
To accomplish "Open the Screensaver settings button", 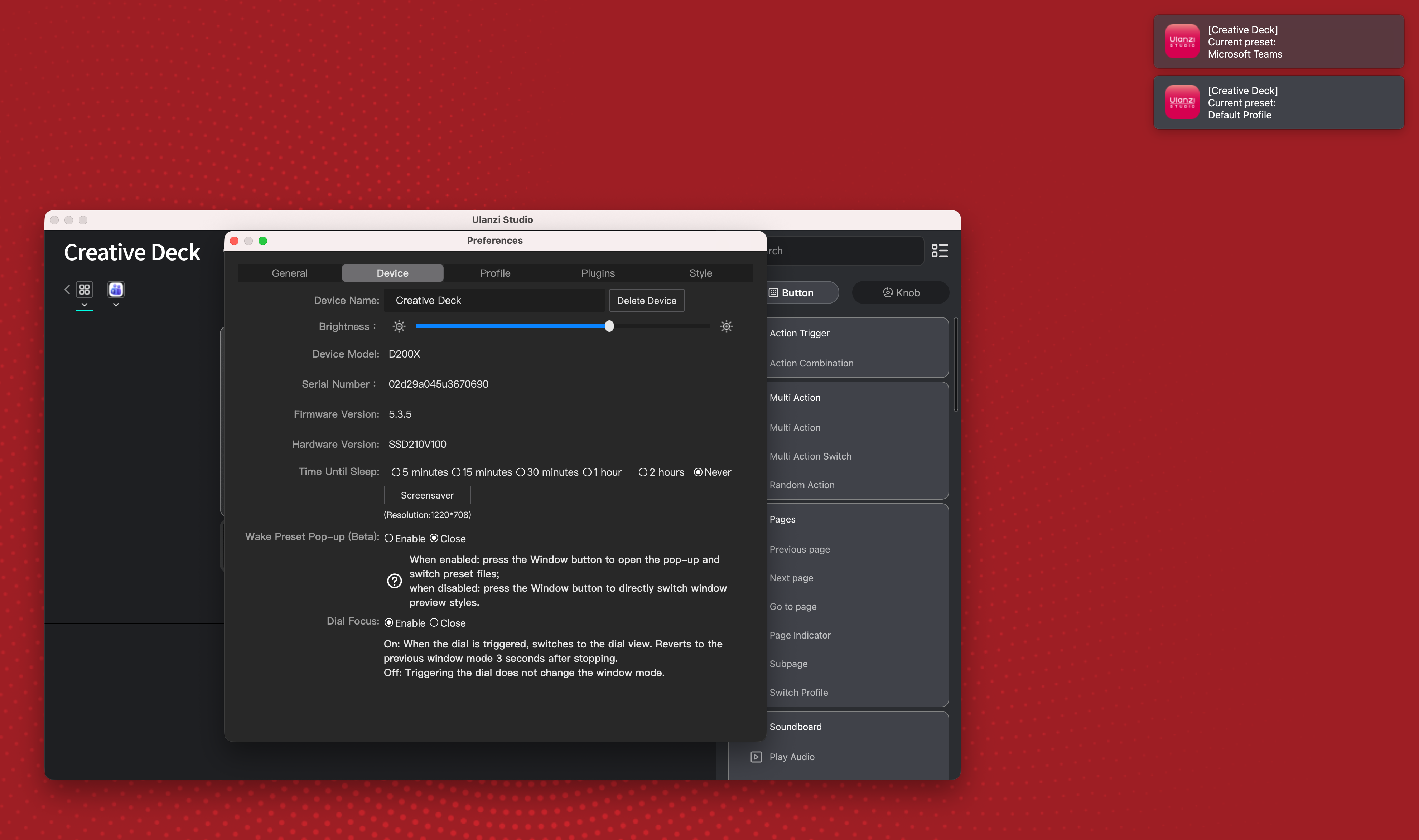I will tap(427, 495).
